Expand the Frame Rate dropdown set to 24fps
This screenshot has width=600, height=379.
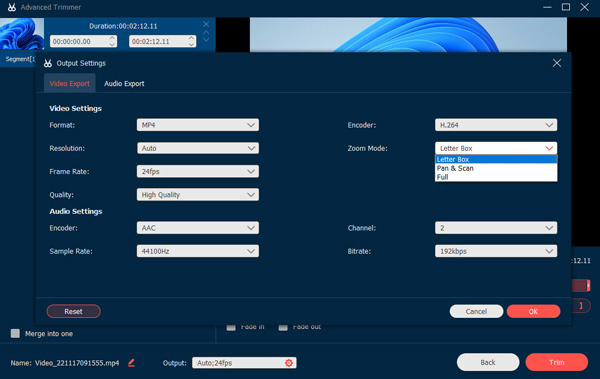(x=198, y=172)
